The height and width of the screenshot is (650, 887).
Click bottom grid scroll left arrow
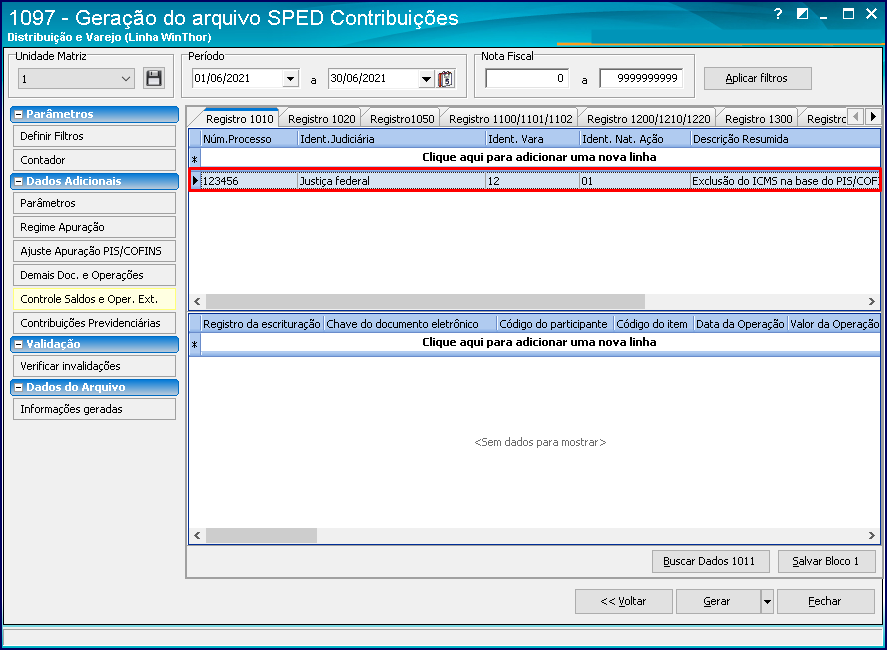pyautogui.click(x=197, y=535)
